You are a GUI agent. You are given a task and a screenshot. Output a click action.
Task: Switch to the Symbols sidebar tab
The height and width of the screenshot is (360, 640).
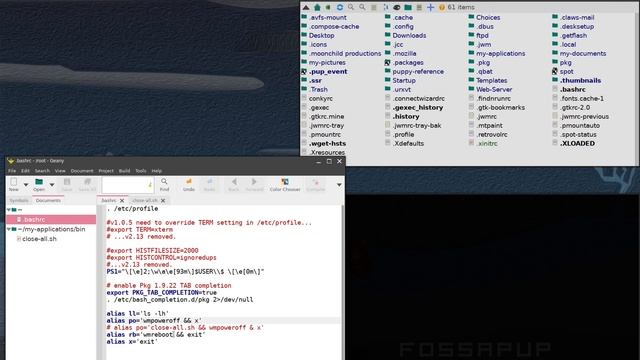coord(19,200)
